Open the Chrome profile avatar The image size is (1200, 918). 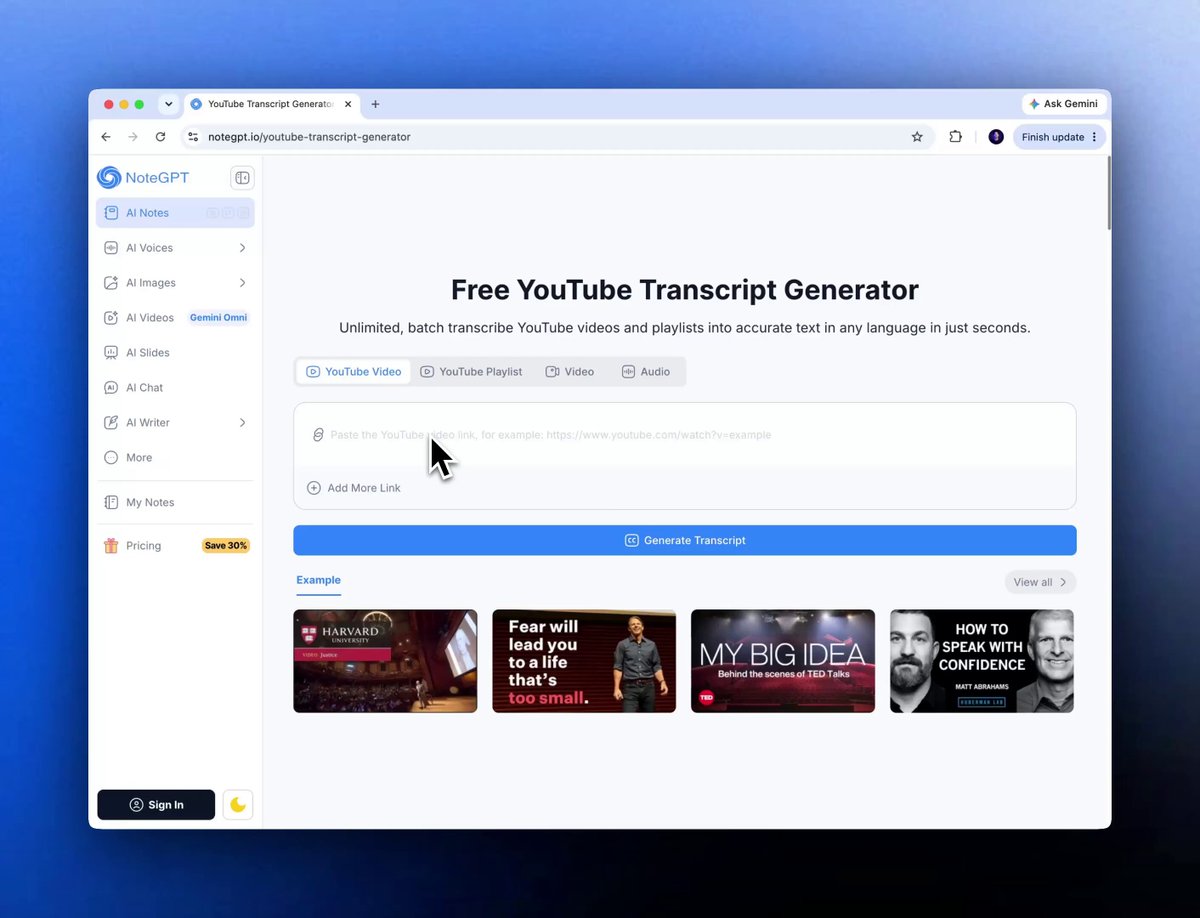[x=996, y=137]
